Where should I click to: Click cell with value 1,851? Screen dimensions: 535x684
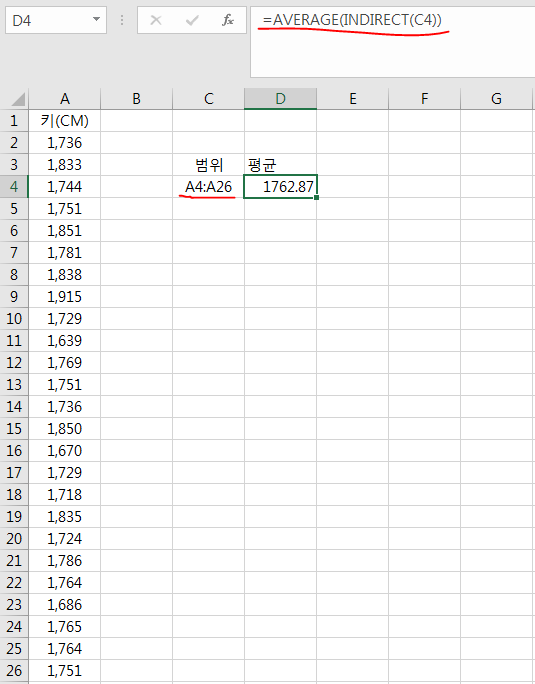65,231
